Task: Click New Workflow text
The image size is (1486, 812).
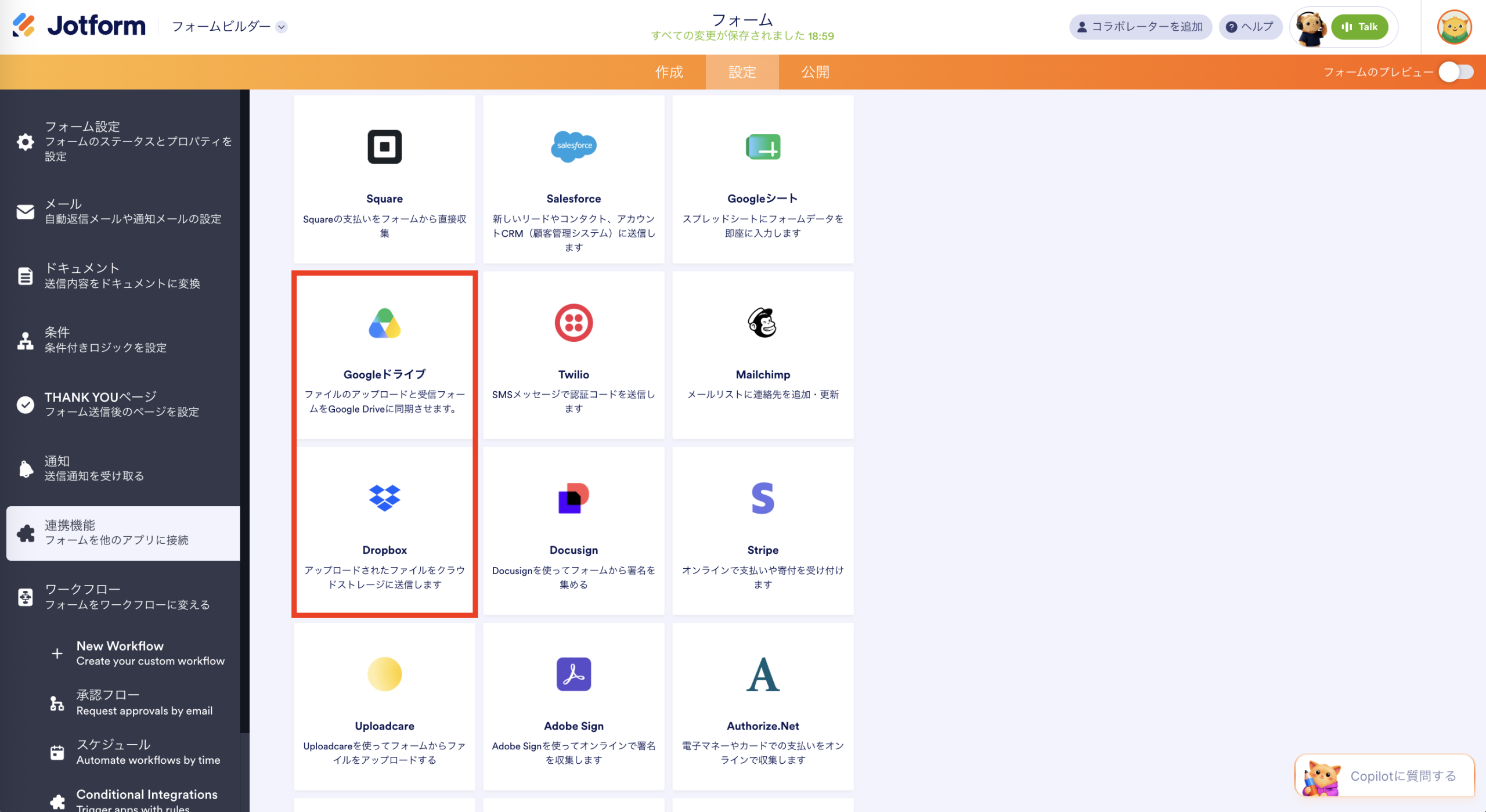Action: click(120, 646)
